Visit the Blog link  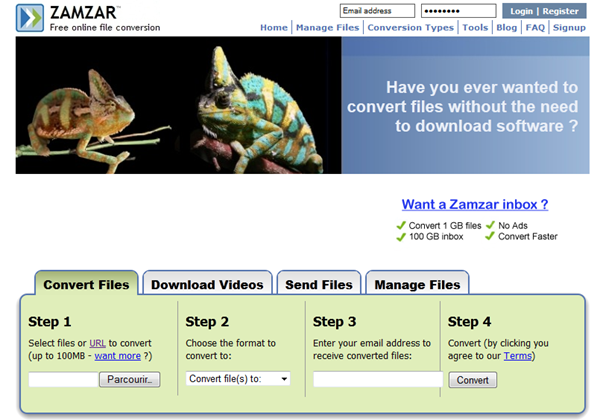(507, 28)
